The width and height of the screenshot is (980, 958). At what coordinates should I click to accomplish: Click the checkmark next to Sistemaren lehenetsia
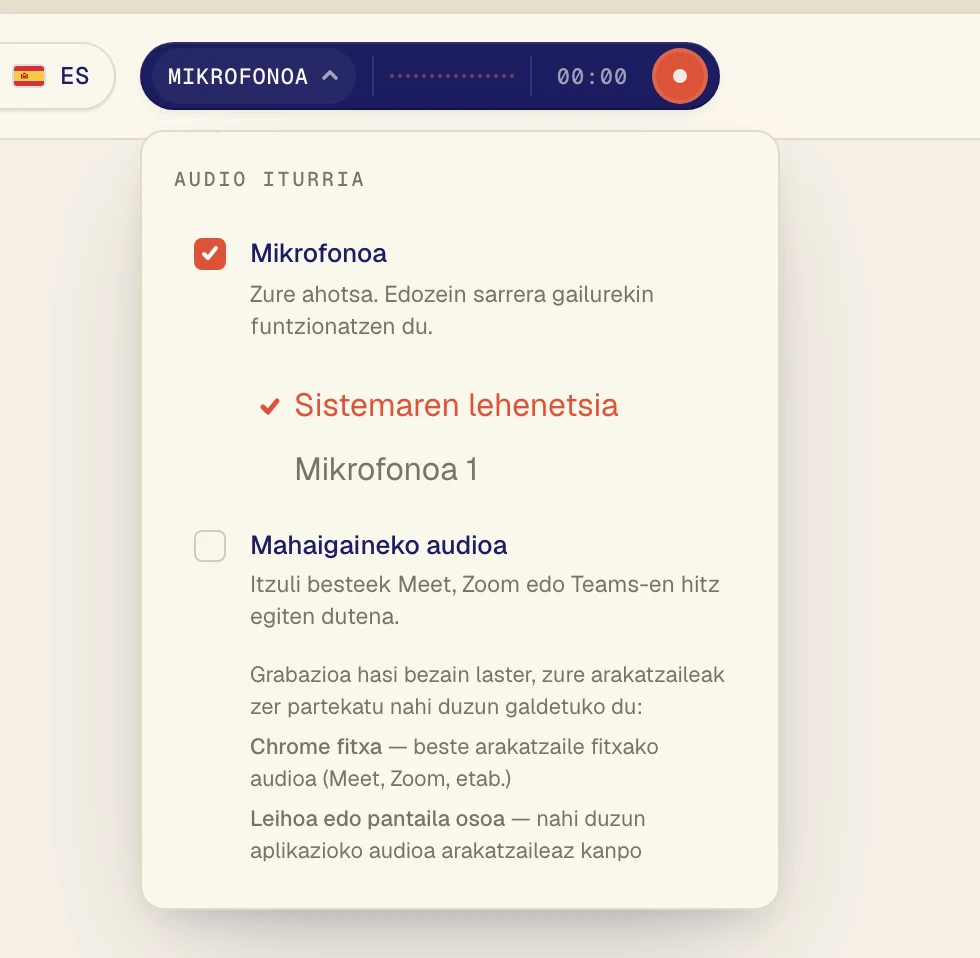tap(269, 406)
